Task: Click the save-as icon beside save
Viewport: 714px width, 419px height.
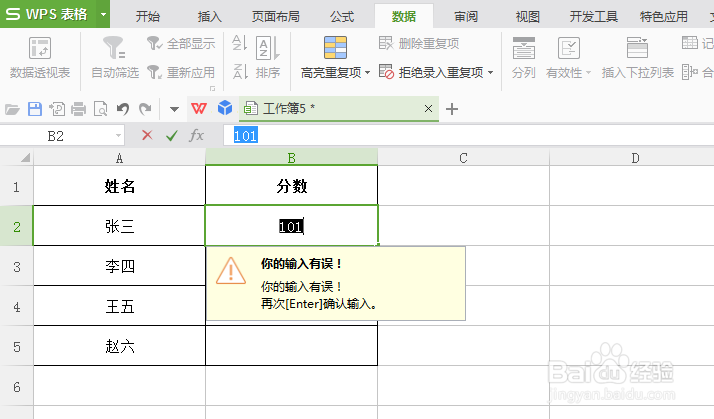Action: [57, 109]
